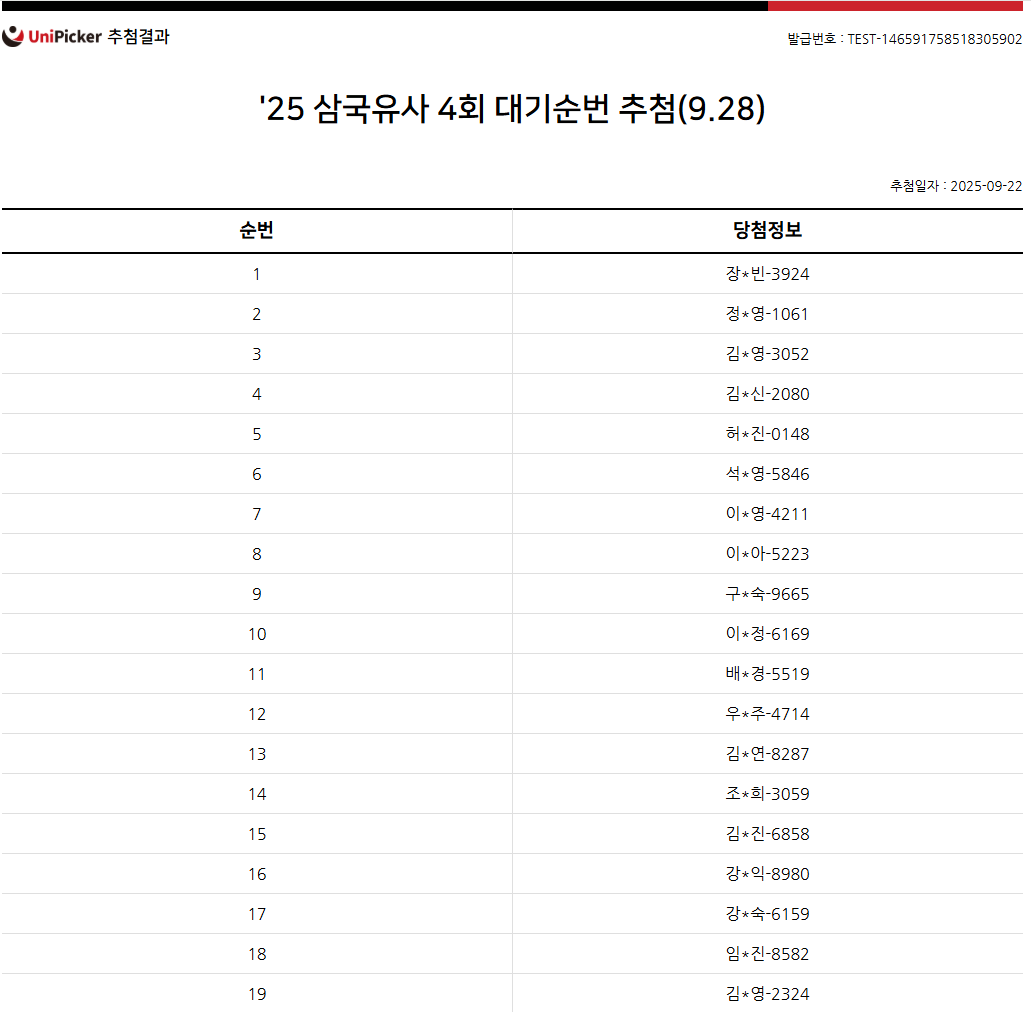Select winner 이*아-5223
Image resolution: width=1031 pixels, height=1012 pixels.
pos(767,554)
